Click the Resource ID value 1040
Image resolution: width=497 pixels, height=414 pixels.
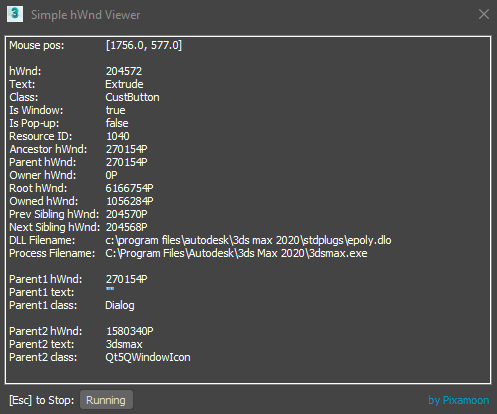[x=118, y=136]
